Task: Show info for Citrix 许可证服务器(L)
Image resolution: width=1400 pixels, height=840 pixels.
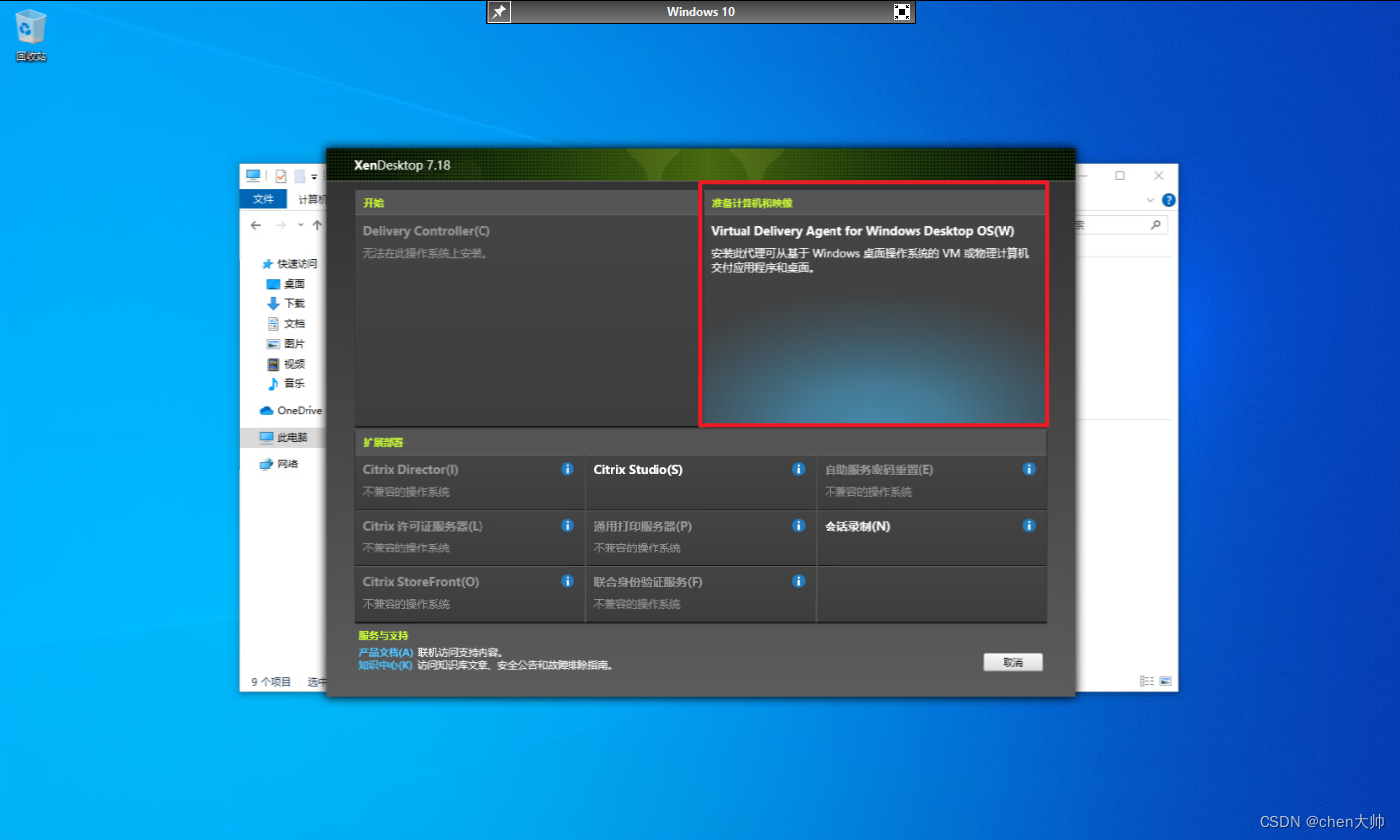Action: tap(568, 526)
